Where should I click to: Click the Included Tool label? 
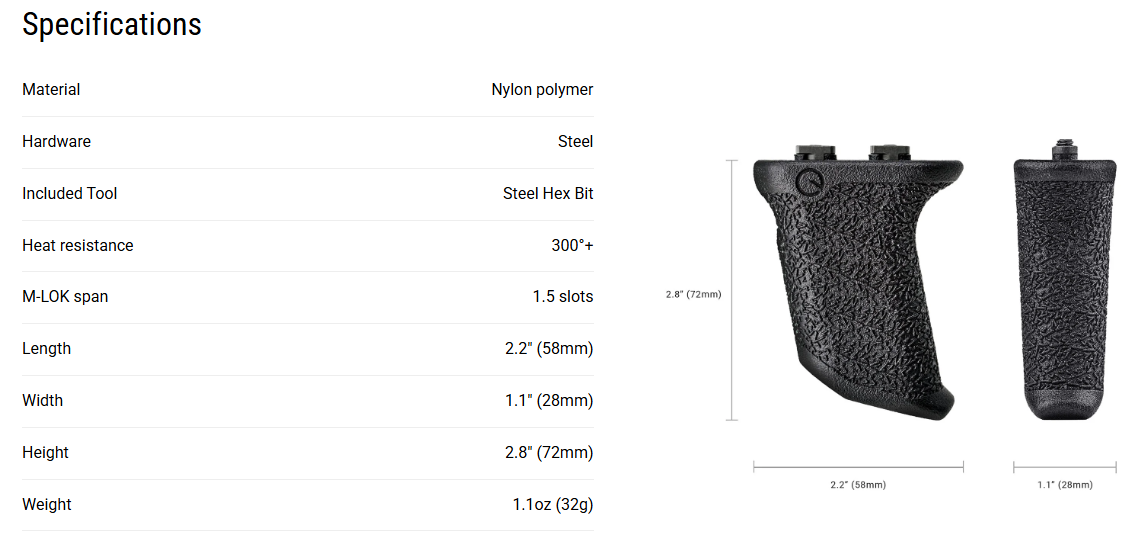70,193
